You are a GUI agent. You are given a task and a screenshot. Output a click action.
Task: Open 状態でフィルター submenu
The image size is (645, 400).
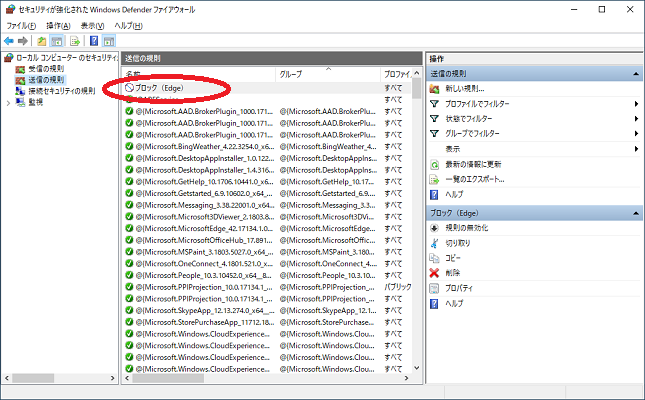469,119
